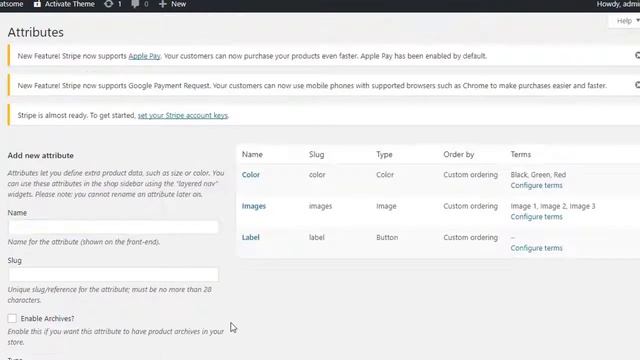Dismiss the Apple Pay Stripe notice

pyautogui.click(x=637, y=55)
